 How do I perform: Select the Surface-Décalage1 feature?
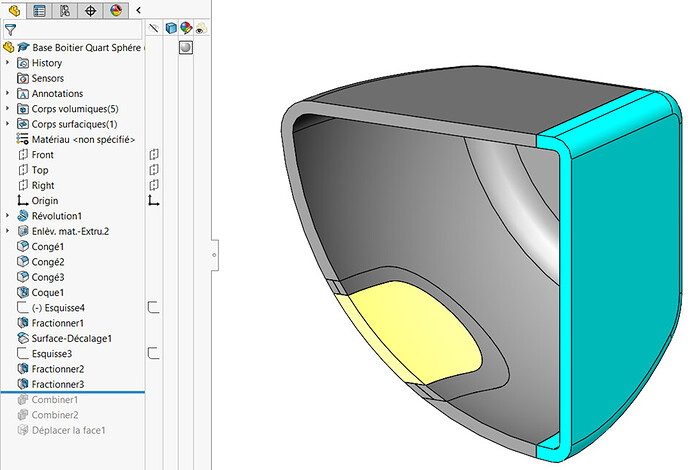click(x=71, y=338)
